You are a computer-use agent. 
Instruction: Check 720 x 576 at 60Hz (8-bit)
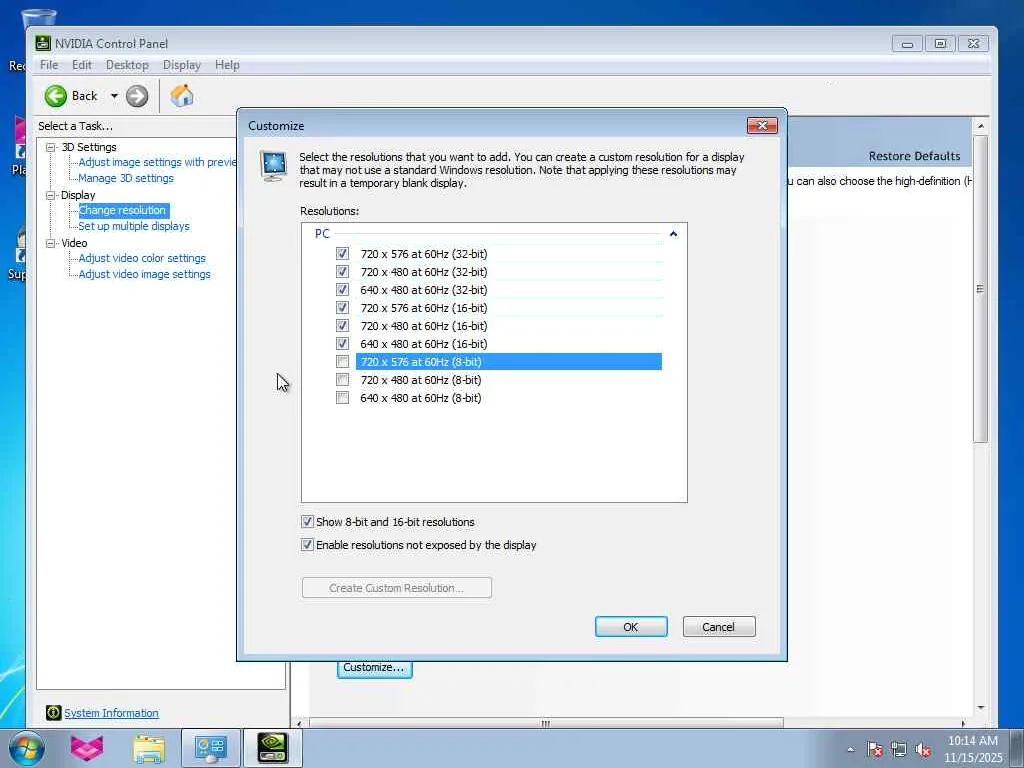[x=342, y=361]
